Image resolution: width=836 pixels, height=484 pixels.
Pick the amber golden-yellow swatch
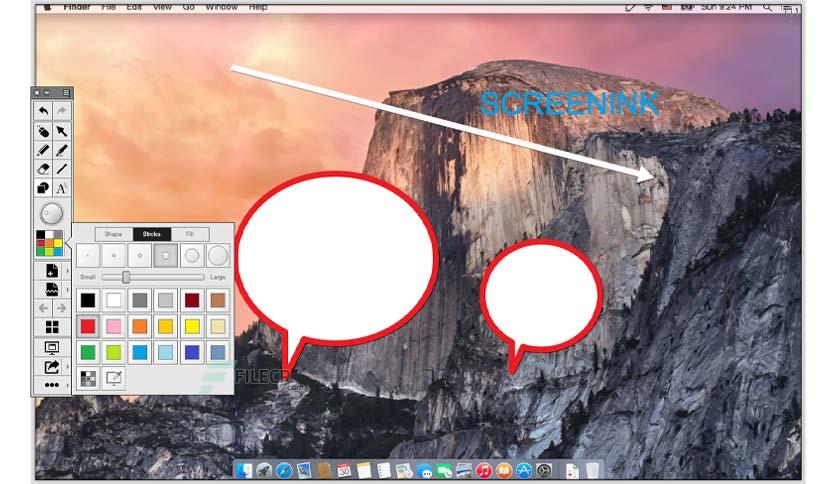click(x=166, y=326)
